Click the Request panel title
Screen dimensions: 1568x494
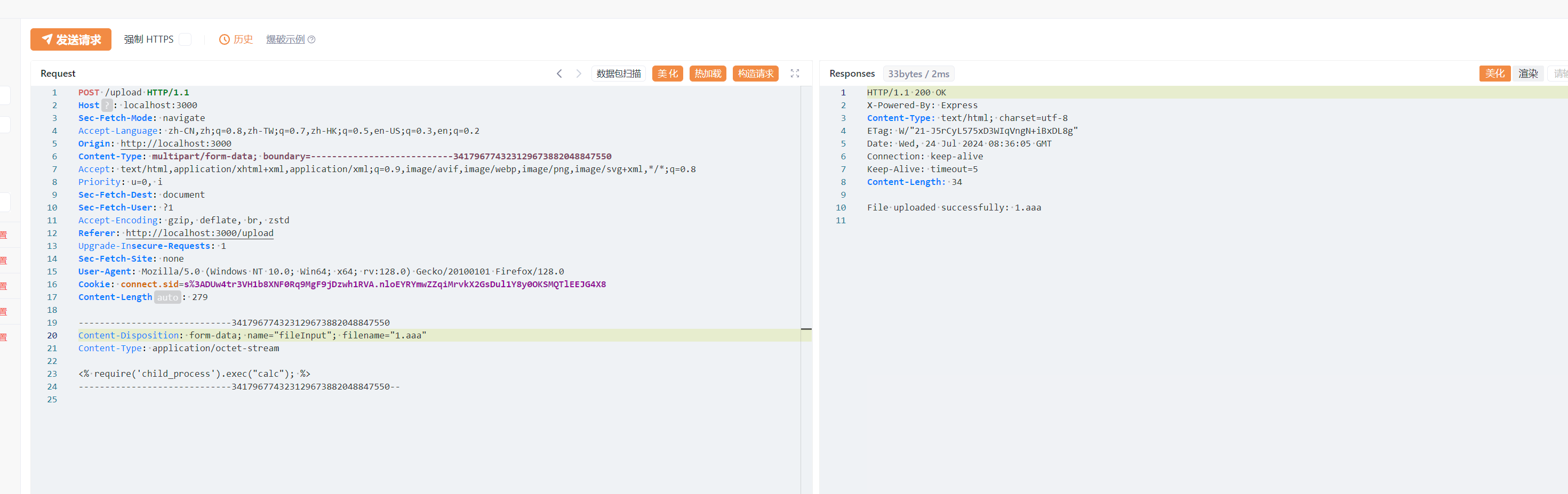point(58,74)
